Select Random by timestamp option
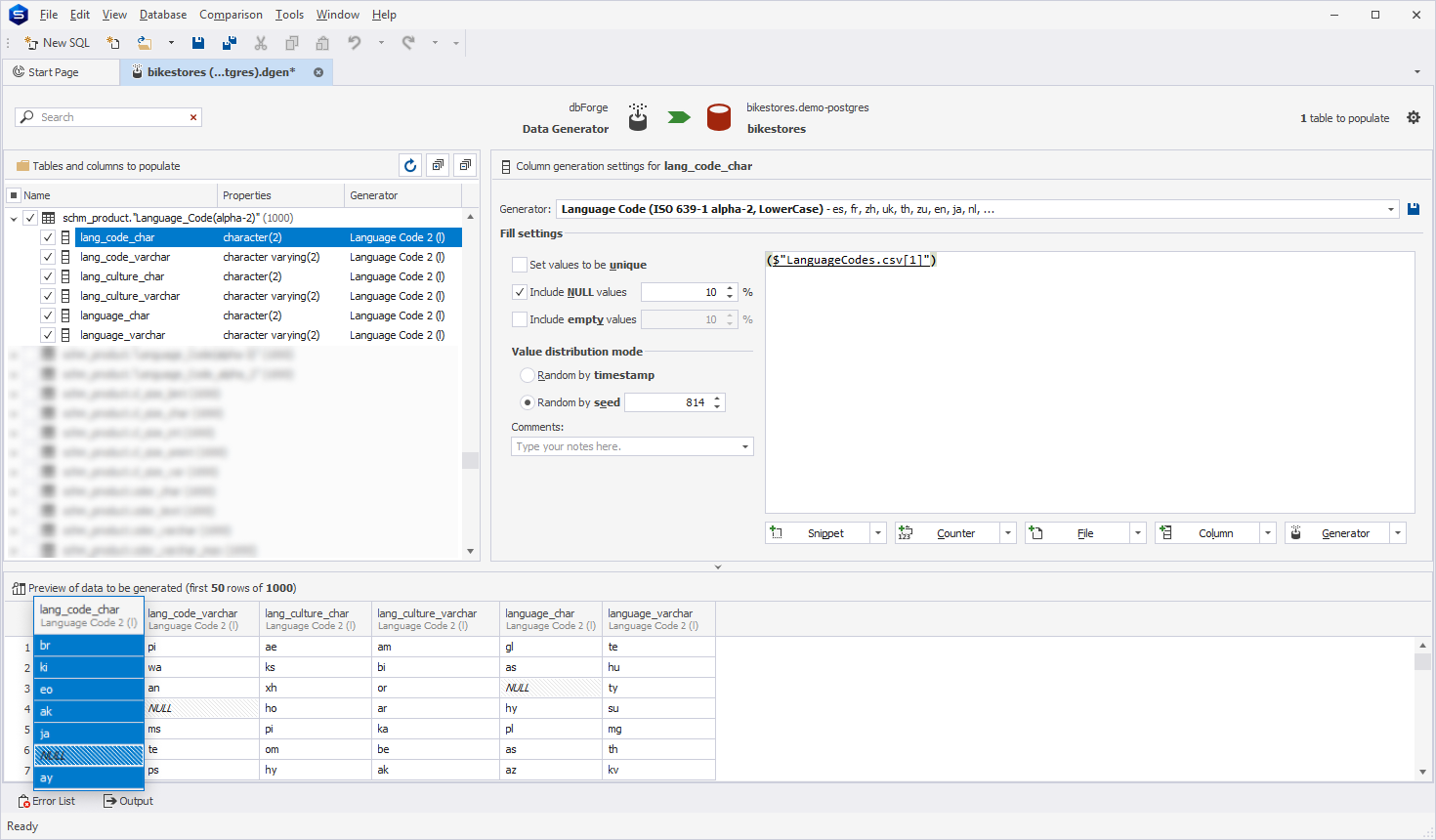Screen dimensions: 1436x840 coord(528,375)
